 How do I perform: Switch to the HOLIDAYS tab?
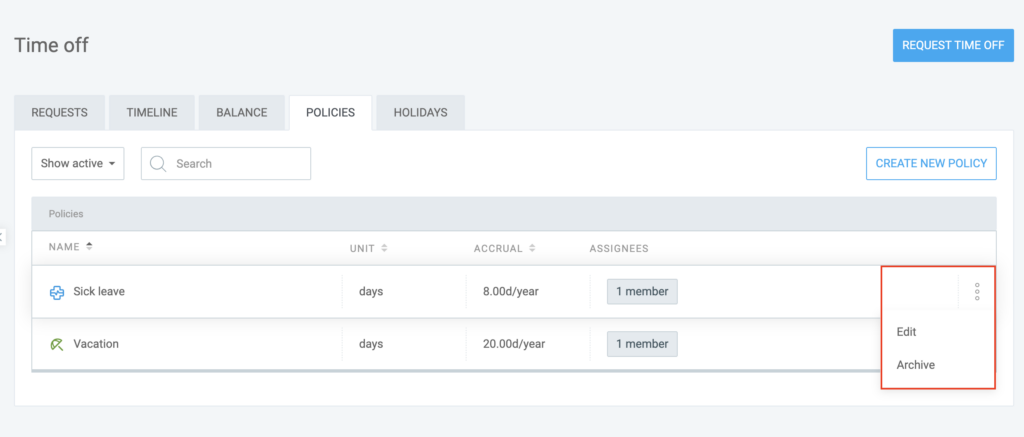click(x=421, y=112)
